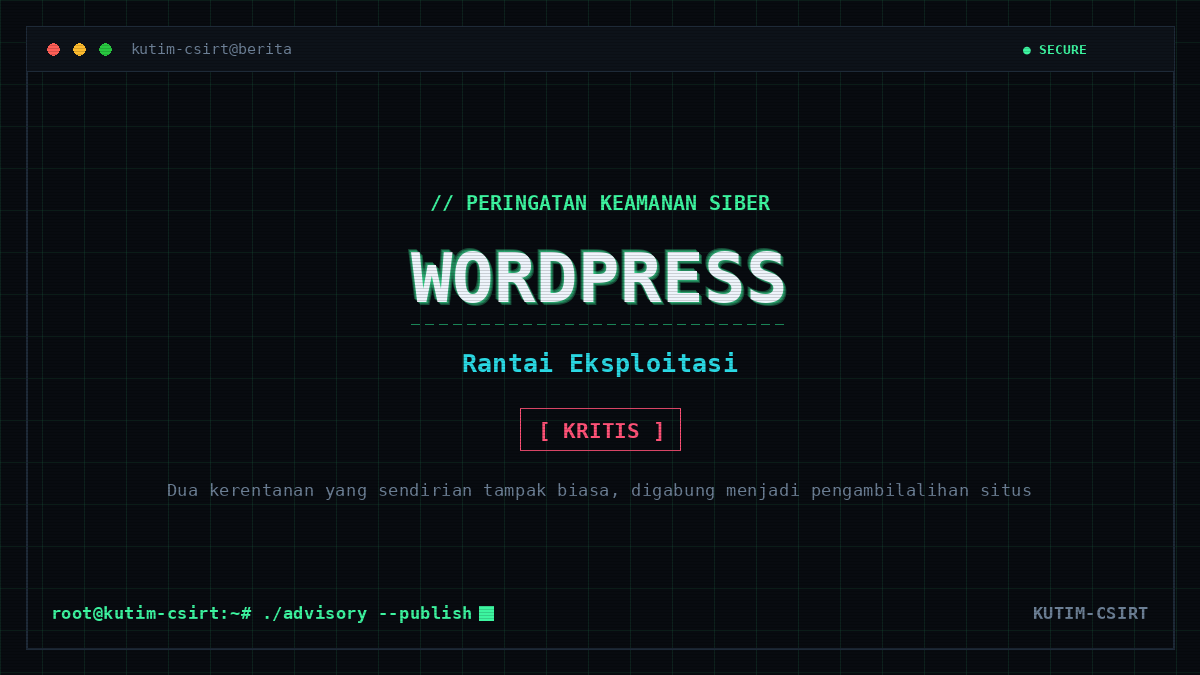Click the Dua kerentanan description line

point(599,490)
